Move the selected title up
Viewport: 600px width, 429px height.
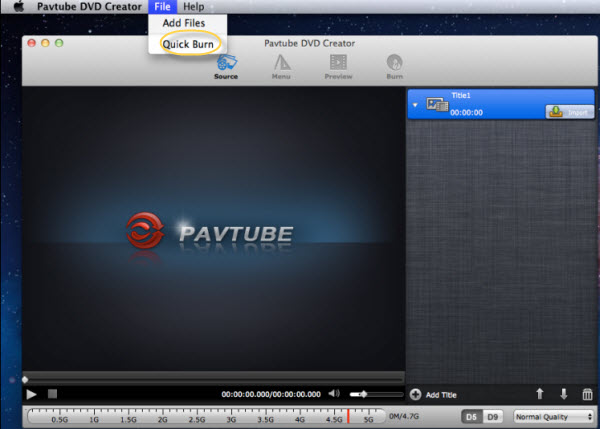click(540, 394)
